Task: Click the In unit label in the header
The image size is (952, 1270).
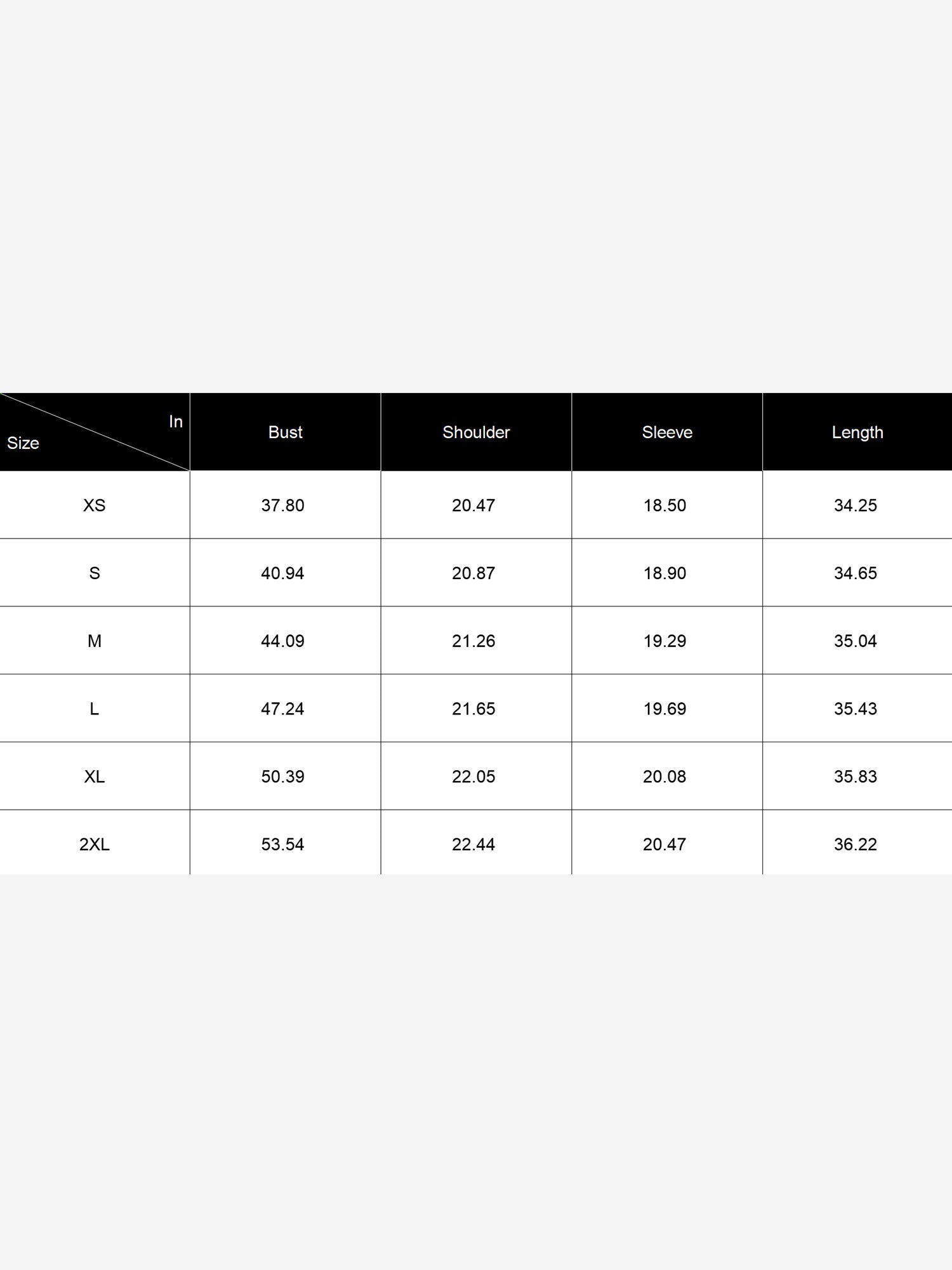Action: [x=176, y=422]
